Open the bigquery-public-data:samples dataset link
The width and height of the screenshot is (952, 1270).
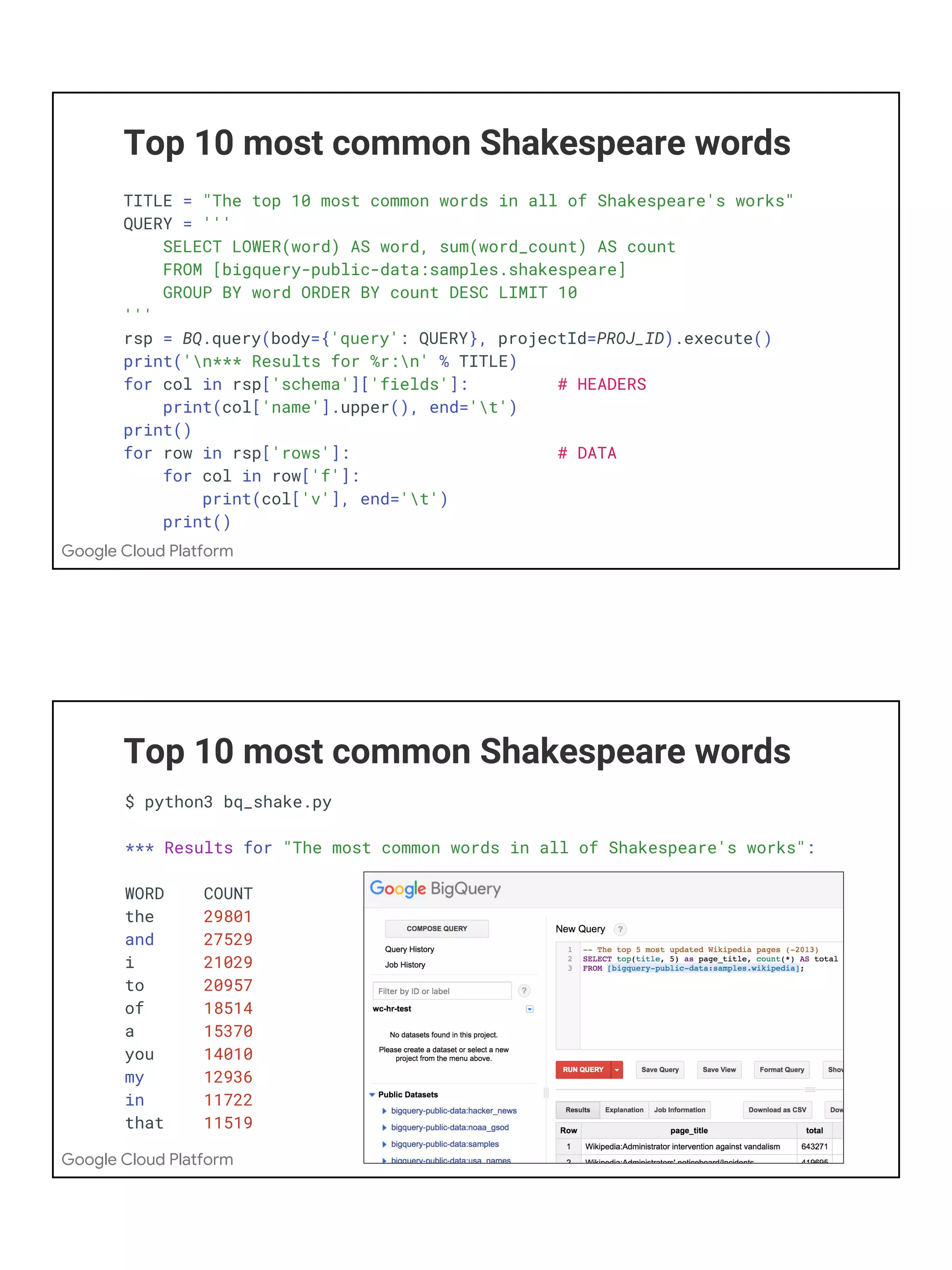445,1144
